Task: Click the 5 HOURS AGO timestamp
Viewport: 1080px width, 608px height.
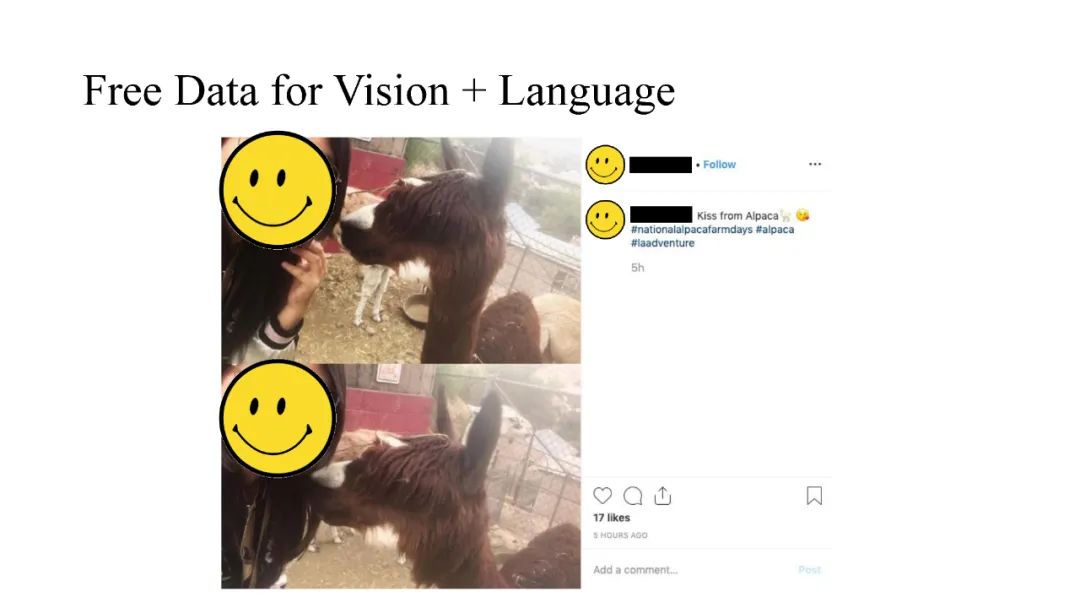Action: coord(620,535)
